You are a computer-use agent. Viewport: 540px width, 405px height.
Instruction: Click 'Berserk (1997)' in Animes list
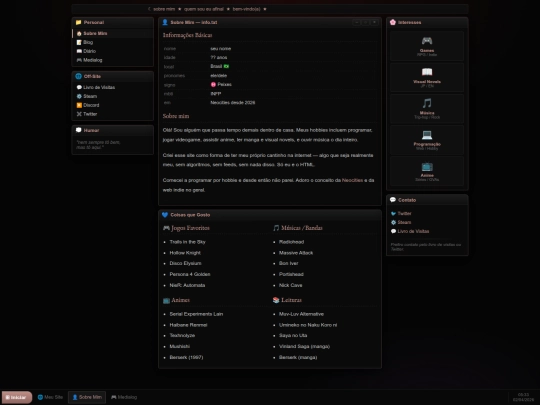pyautogui.click(x=186, y=357)
